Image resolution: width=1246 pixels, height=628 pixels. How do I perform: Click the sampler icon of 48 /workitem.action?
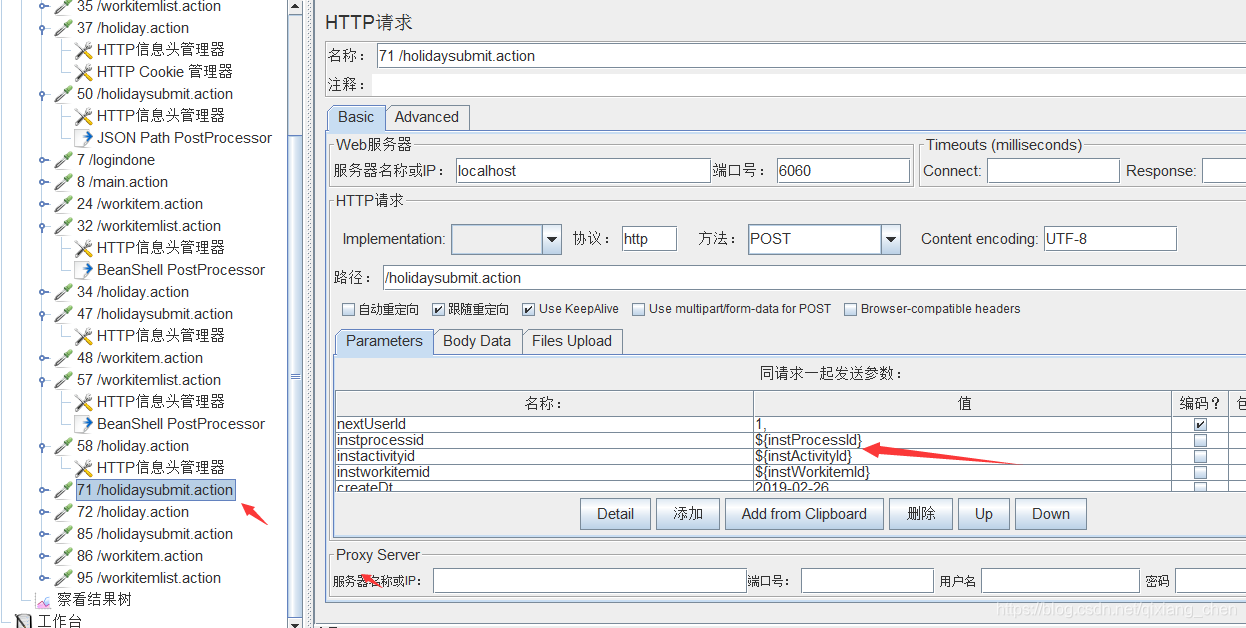[x=64, y=358]
